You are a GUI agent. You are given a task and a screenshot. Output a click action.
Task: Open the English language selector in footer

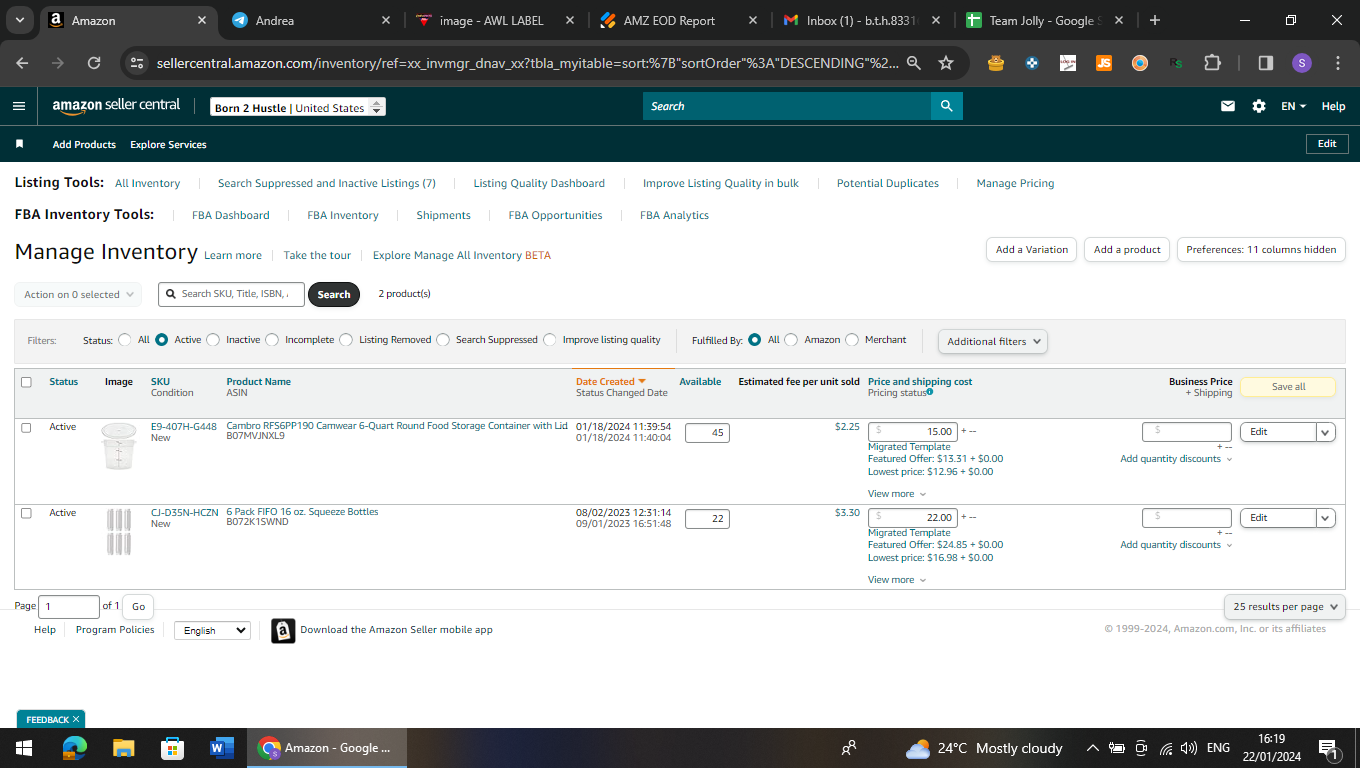coord(212,630)
